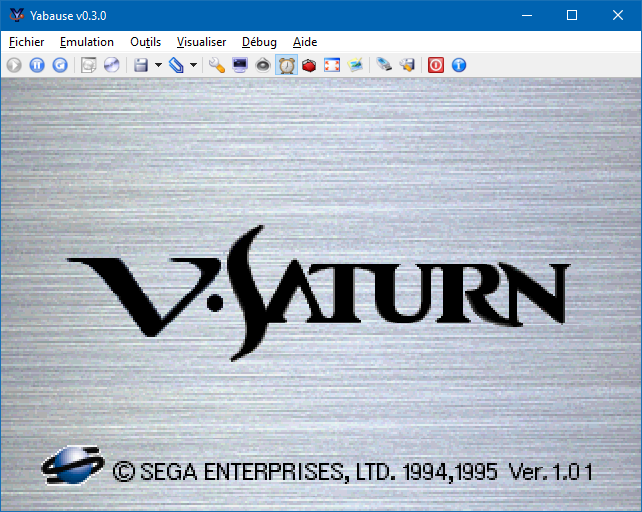The image size is (642, 512).
Task: Maximize the Yabause window
Action: [x=572, y=16]
